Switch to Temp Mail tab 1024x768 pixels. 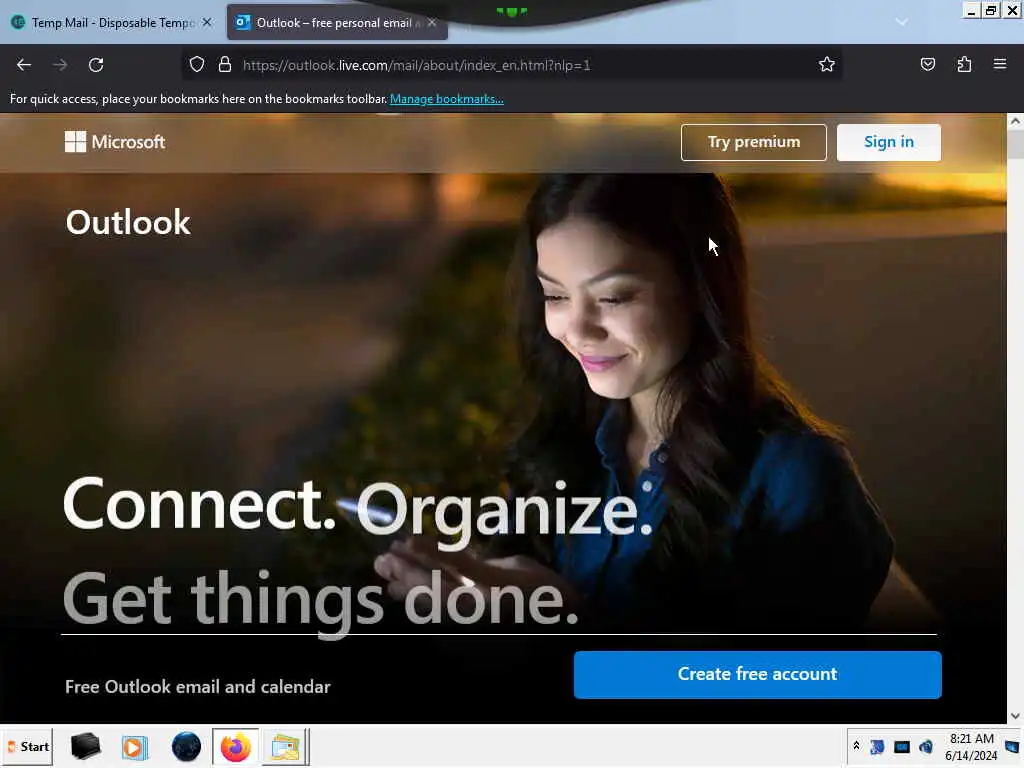(112, 22)
